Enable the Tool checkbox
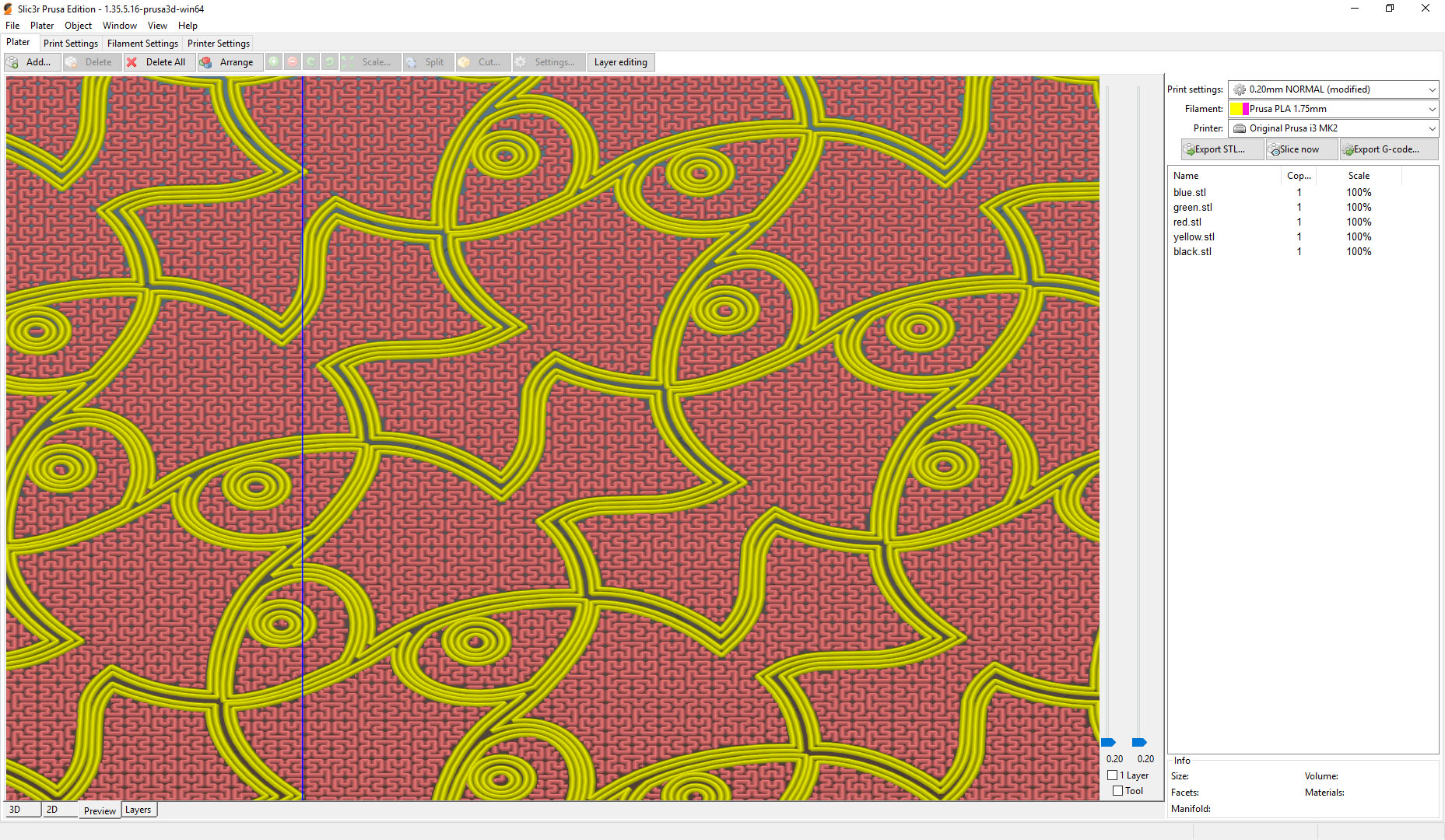The width and height of the screenshot is (1445, 840). coord(1117,790)
